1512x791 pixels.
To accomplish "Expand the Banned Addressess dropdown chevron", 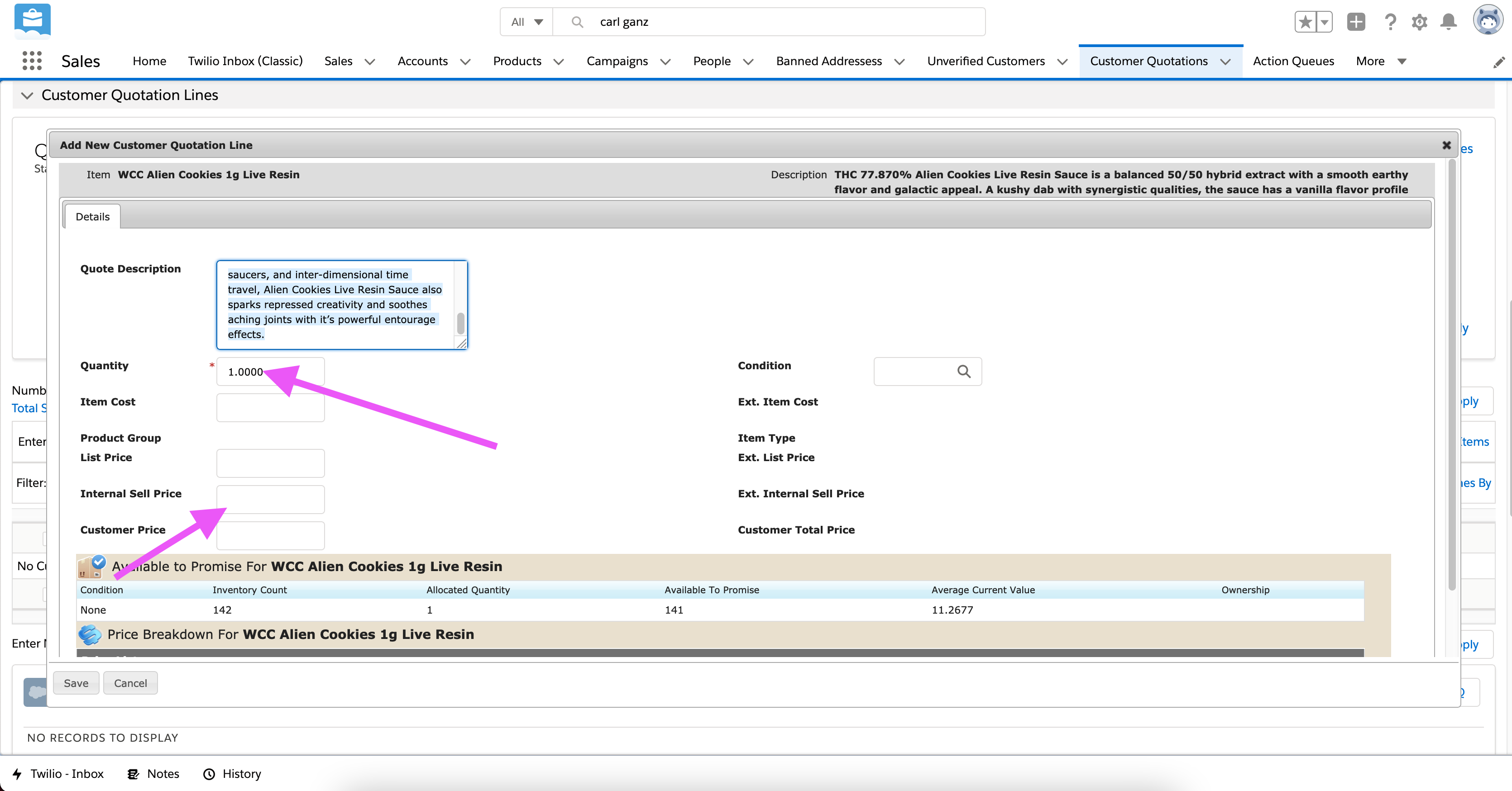I will (x=899, y=62).
